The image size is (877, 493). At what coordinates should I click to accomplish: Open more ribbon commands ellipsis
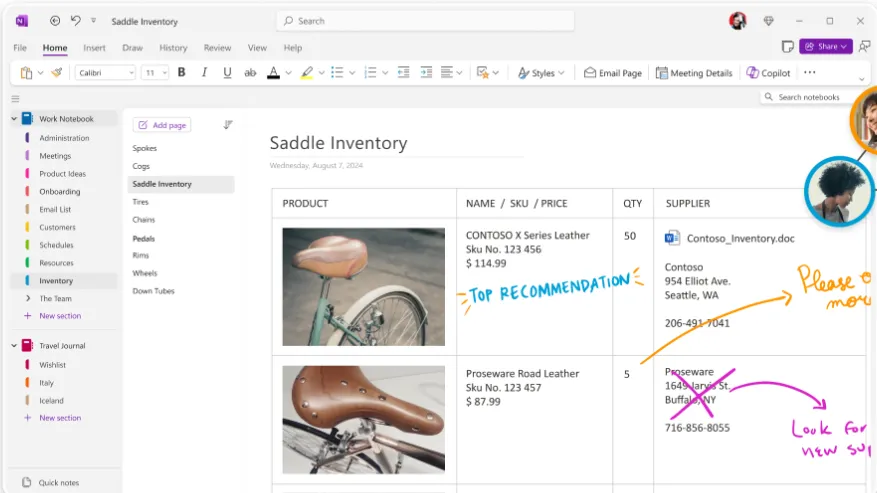point(809,72)
